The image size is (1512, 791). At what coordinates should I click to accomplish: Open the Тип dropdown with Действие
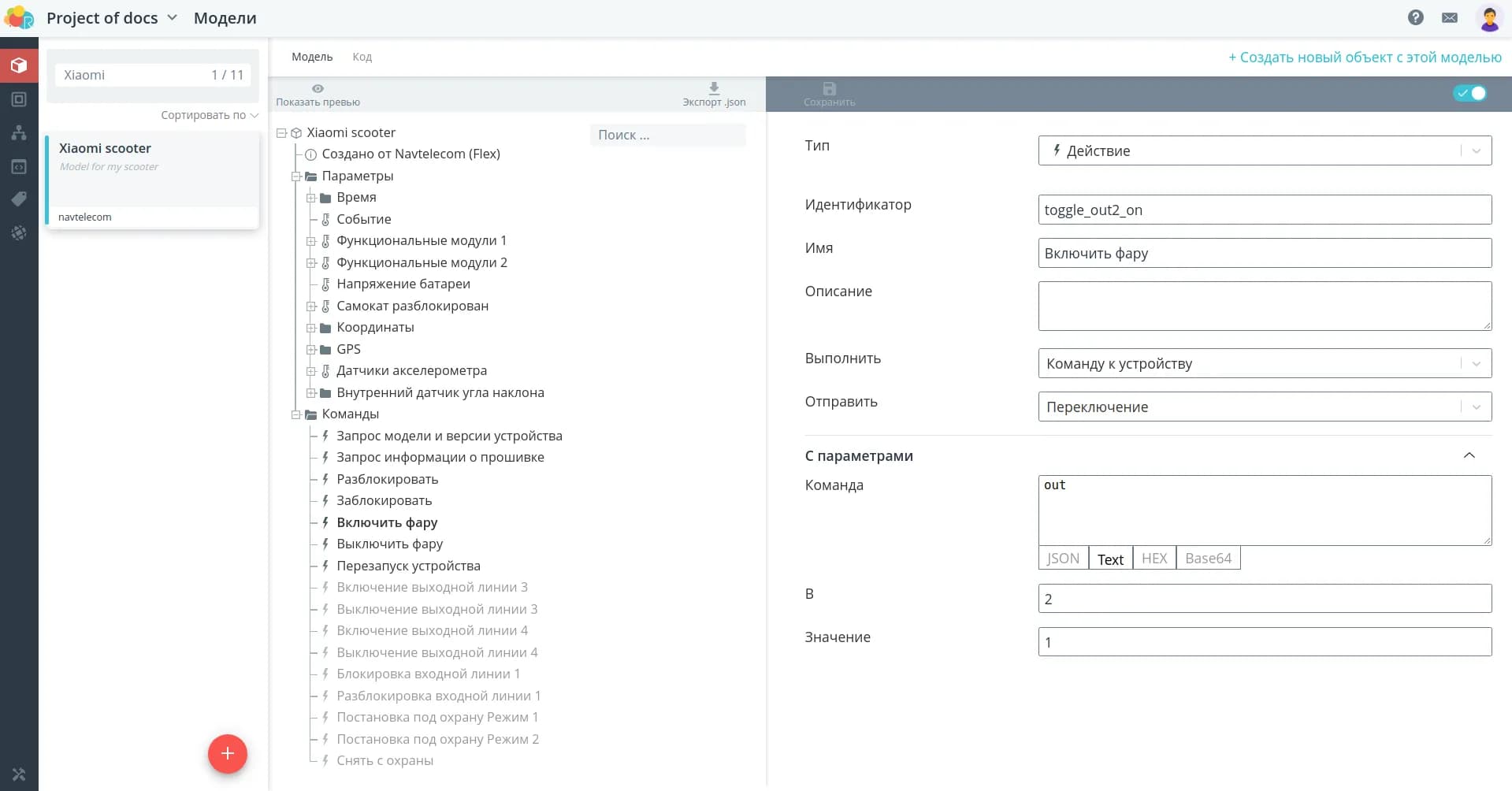tap(1264, 150)
